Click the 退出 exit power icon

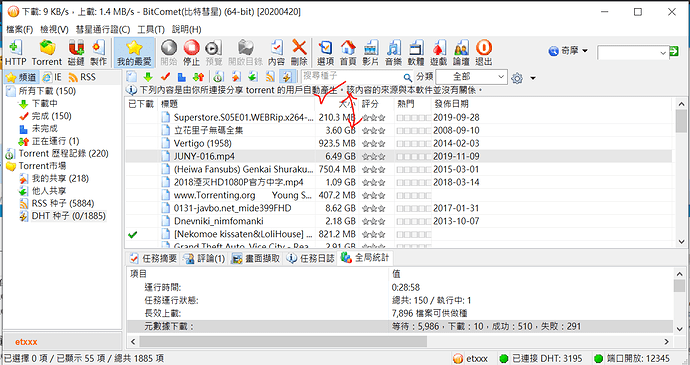coord(484,52)
